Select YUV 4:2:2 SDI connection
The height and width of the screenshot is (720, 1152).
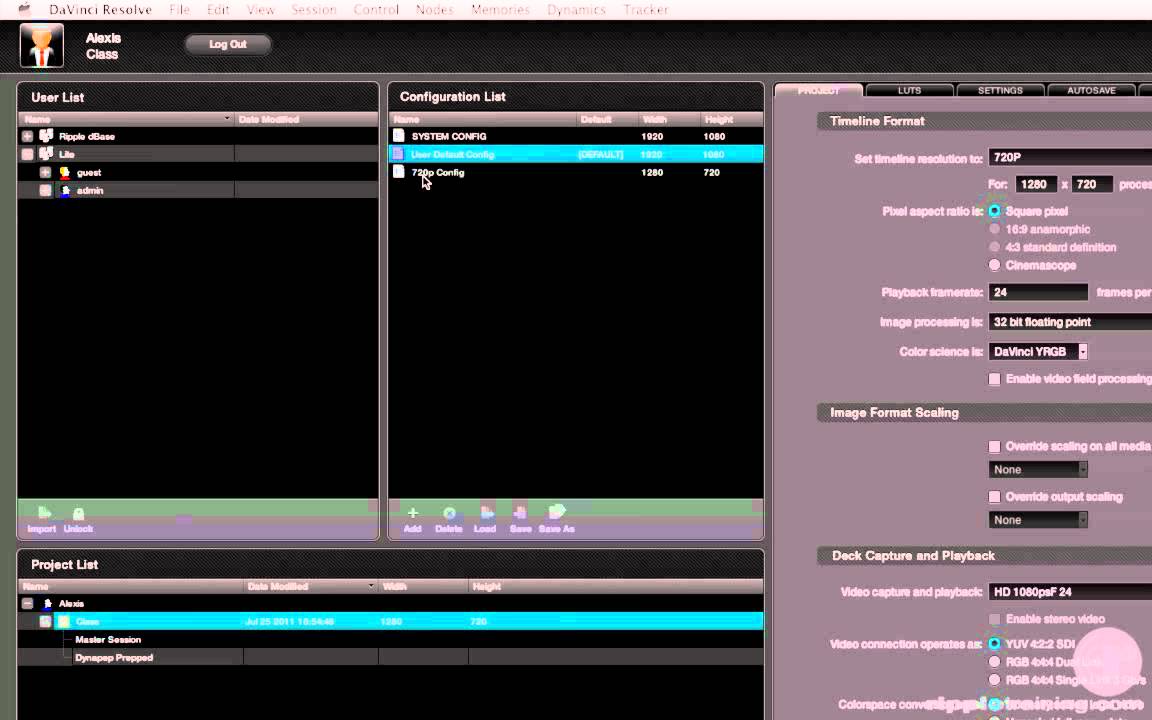point(995,644)
